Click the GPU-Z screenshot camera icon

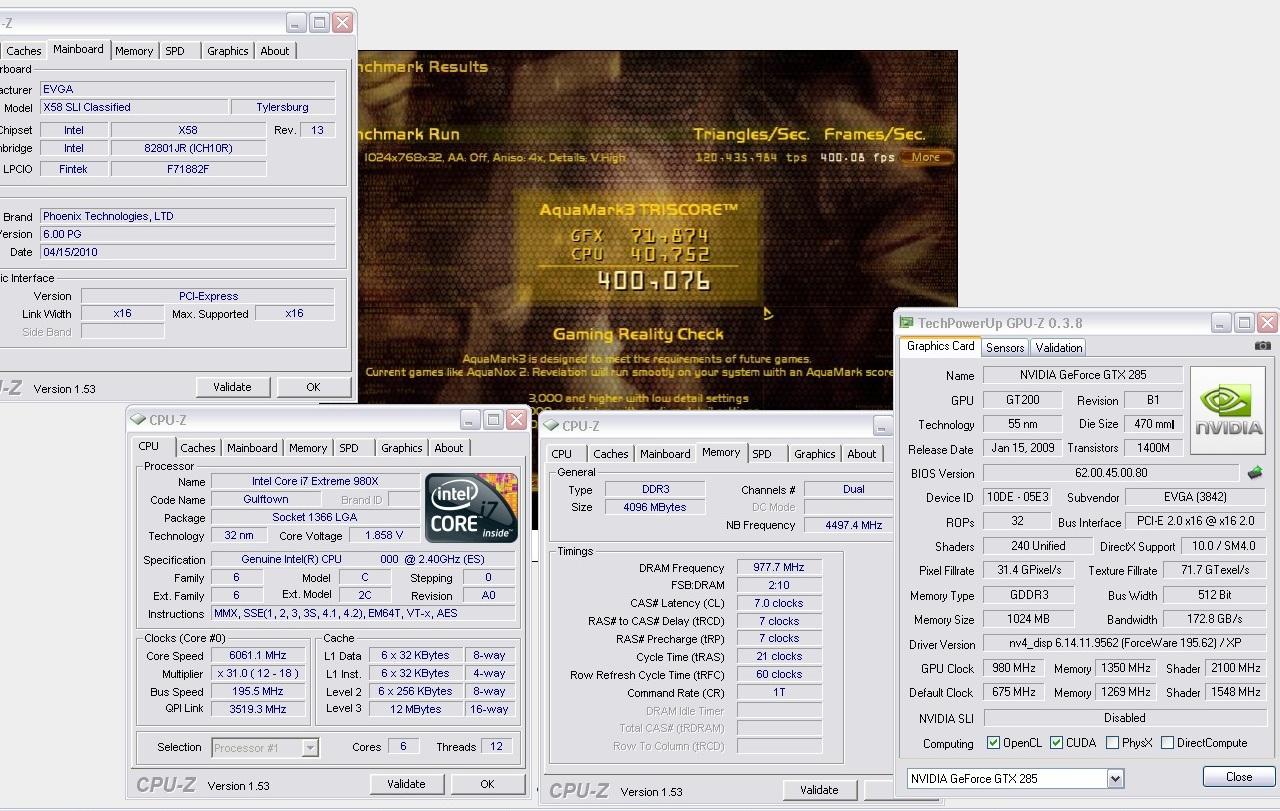[x=1263, y=346]
